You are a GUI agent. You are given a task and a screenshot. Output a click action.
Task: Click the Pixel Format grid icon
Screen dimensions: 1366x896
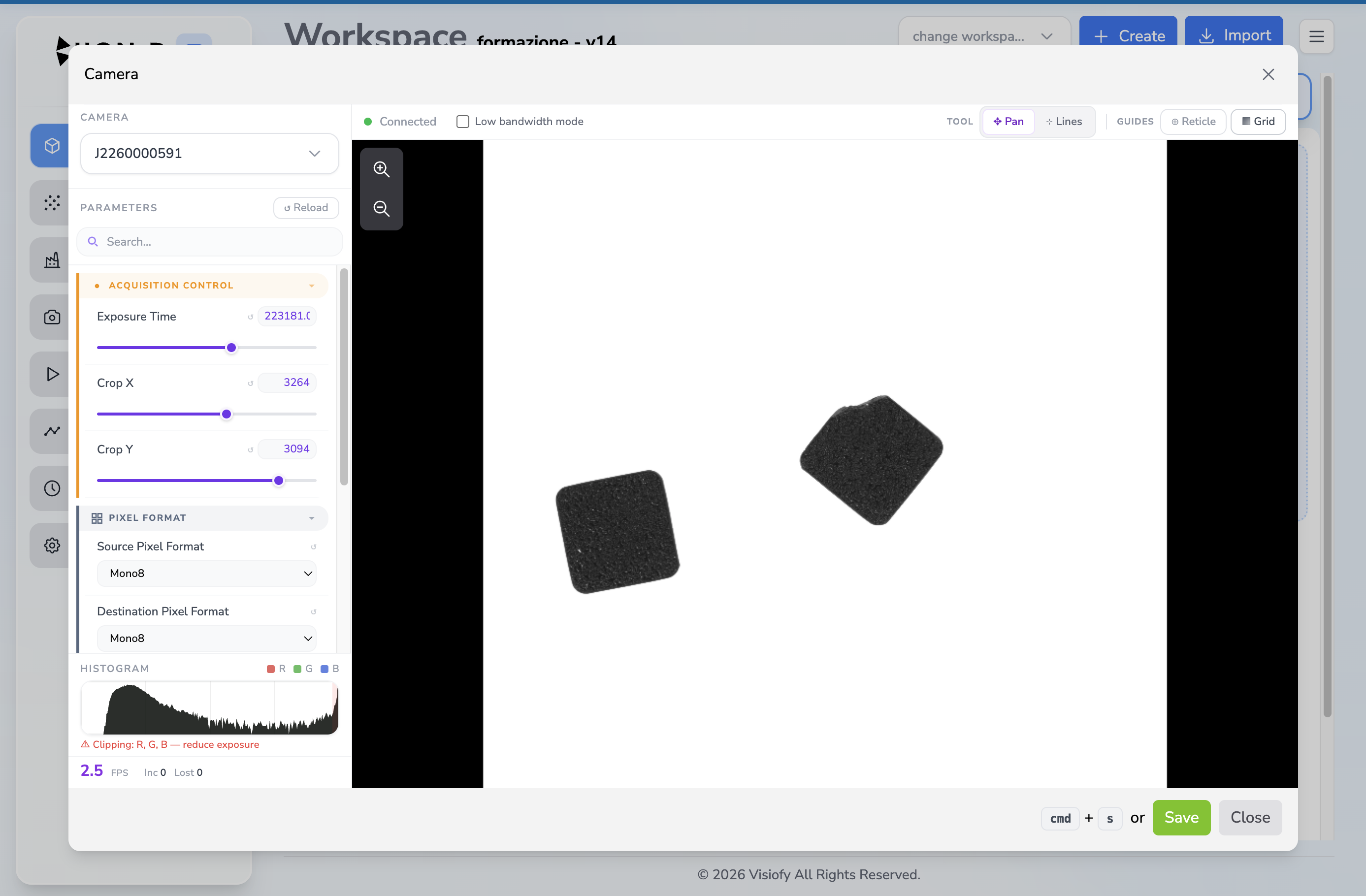(97, 518)
